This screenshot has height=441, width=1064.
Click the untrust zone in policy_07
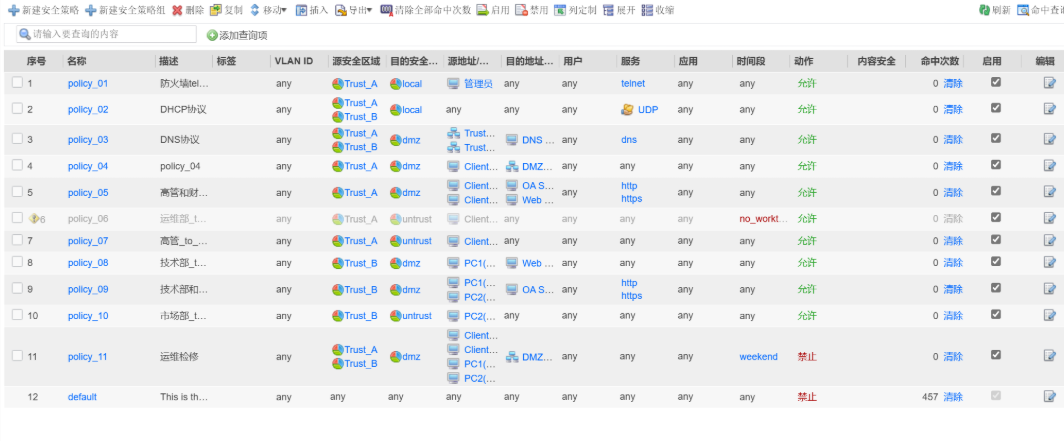point(411,241)
